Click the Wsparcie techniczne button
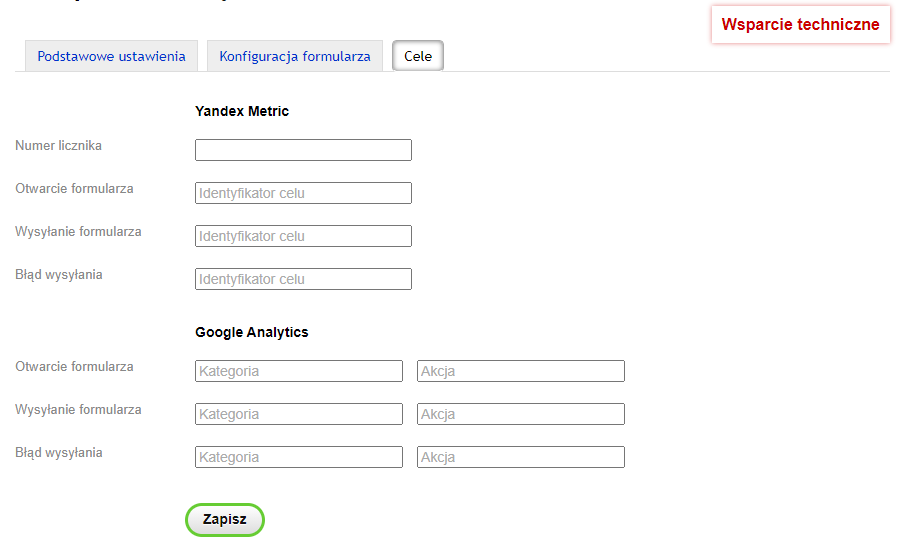The image size is (899, 556). click(800, 25)
